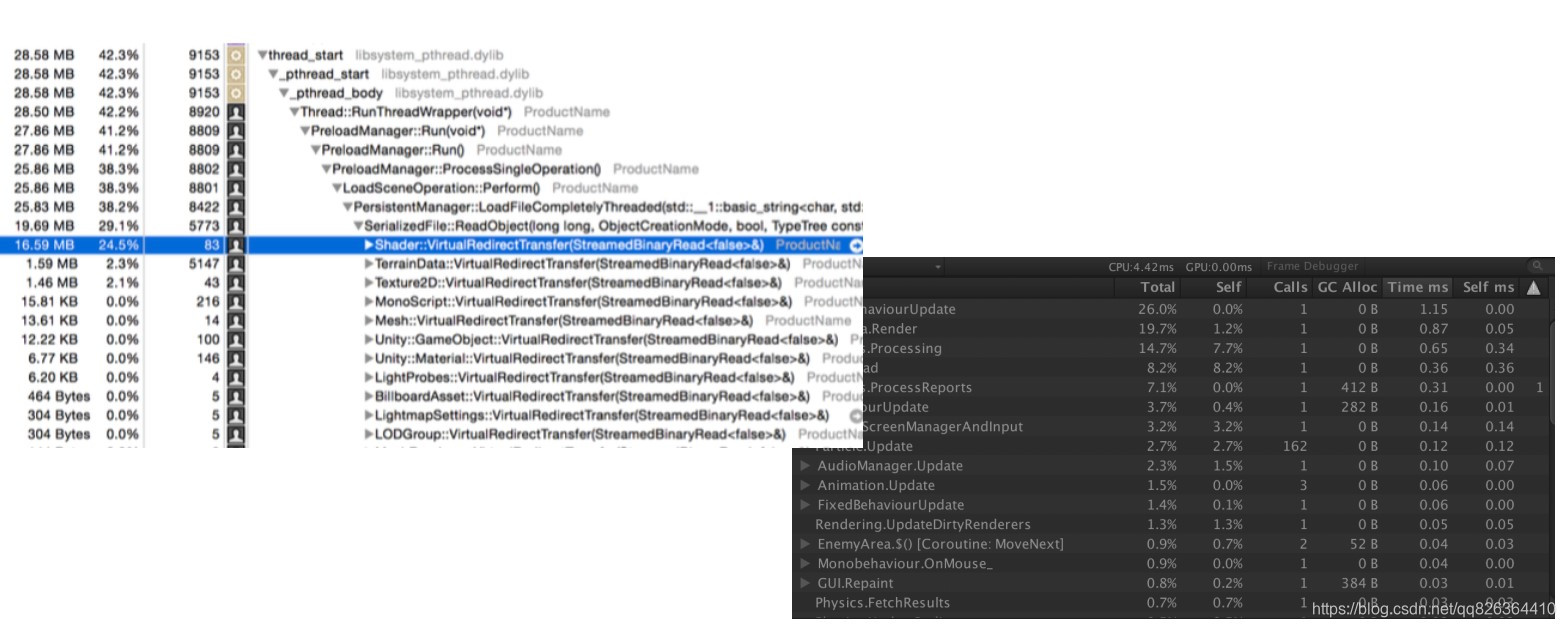Click the gear icon beside thread_start row
1566x628 pixels.
click(236, 55)
